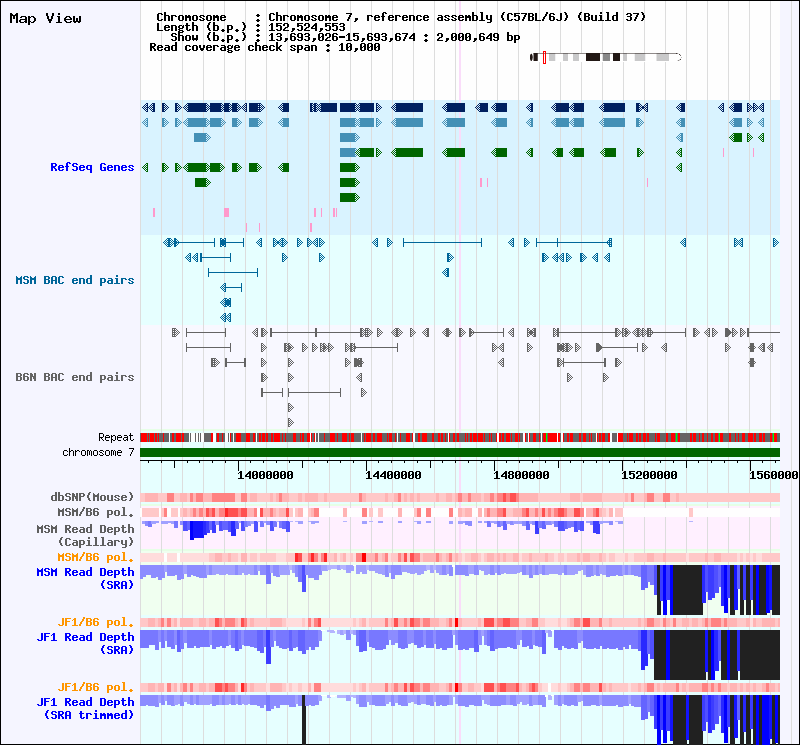The width and height of the screenshot is (800, 745).
Task: Click the deepest blue peak in MSM Capillary depth
Action: pyautogui.click(x=196, y=530)
